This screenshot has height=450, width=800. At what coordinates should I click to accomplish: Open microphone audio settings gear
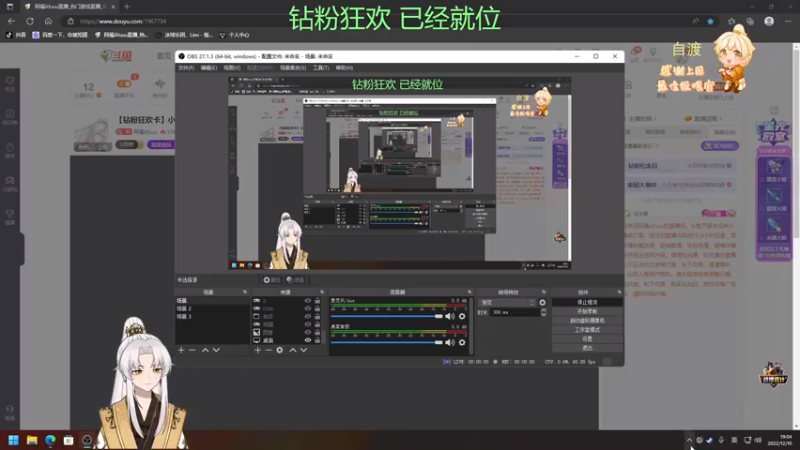pos(462,316)
